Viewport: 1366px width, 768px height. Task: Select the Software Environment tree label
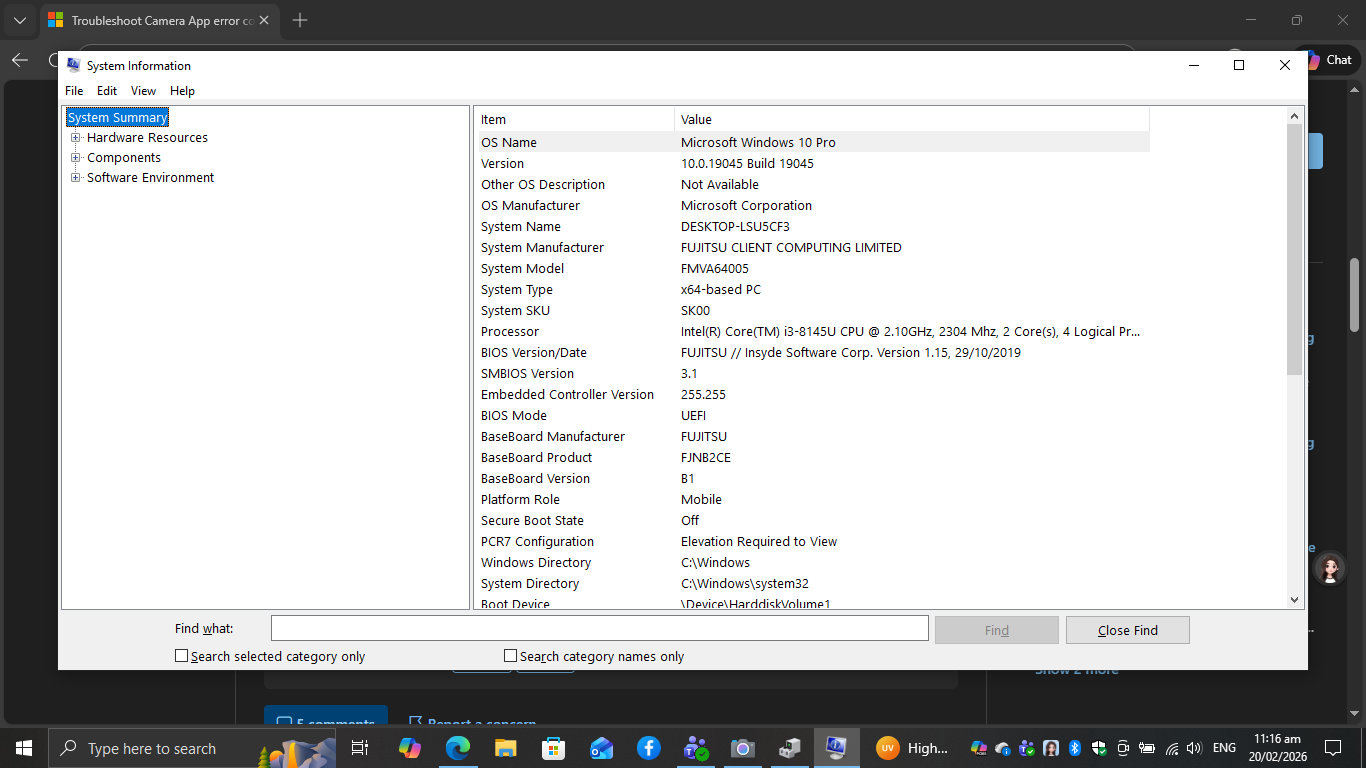[x=150, y=177]
